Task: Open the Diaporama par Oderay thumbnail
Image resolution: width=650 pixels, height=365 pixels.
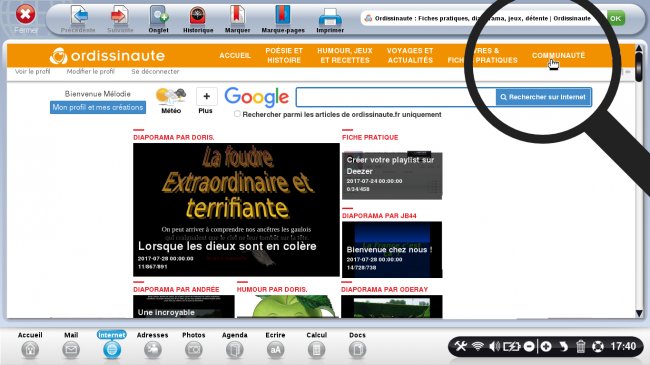Action: click(x=392, y=307)
